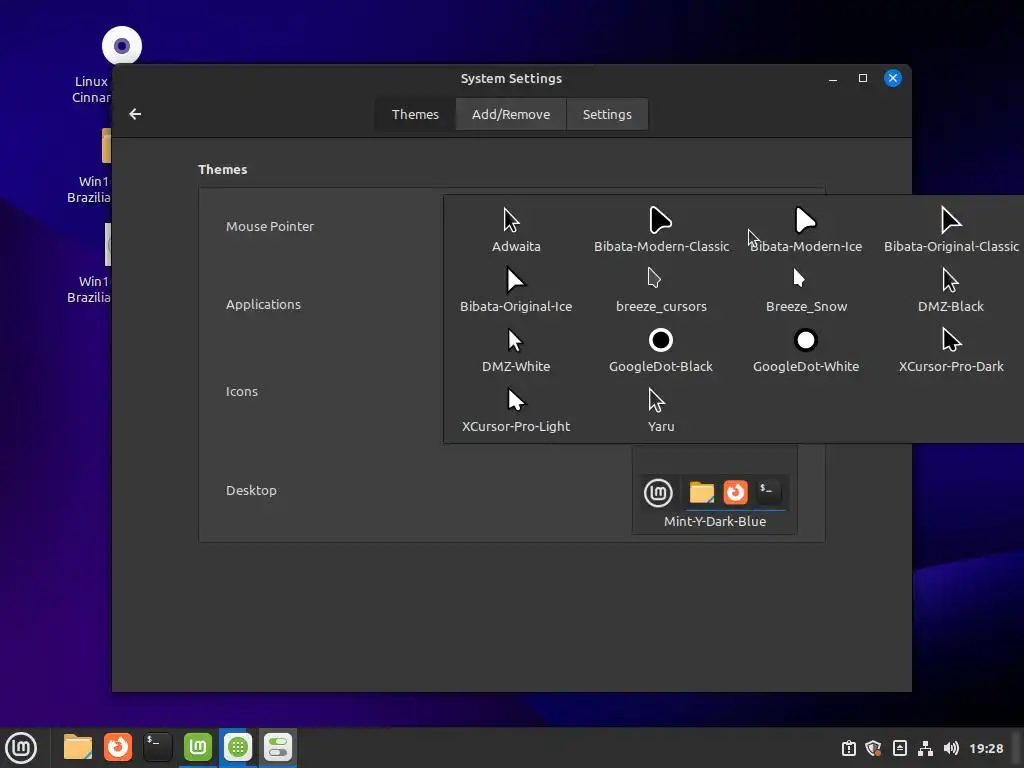Open the file manager from the panel
This screenshot has height=768, width=1024.
(78, 747)
